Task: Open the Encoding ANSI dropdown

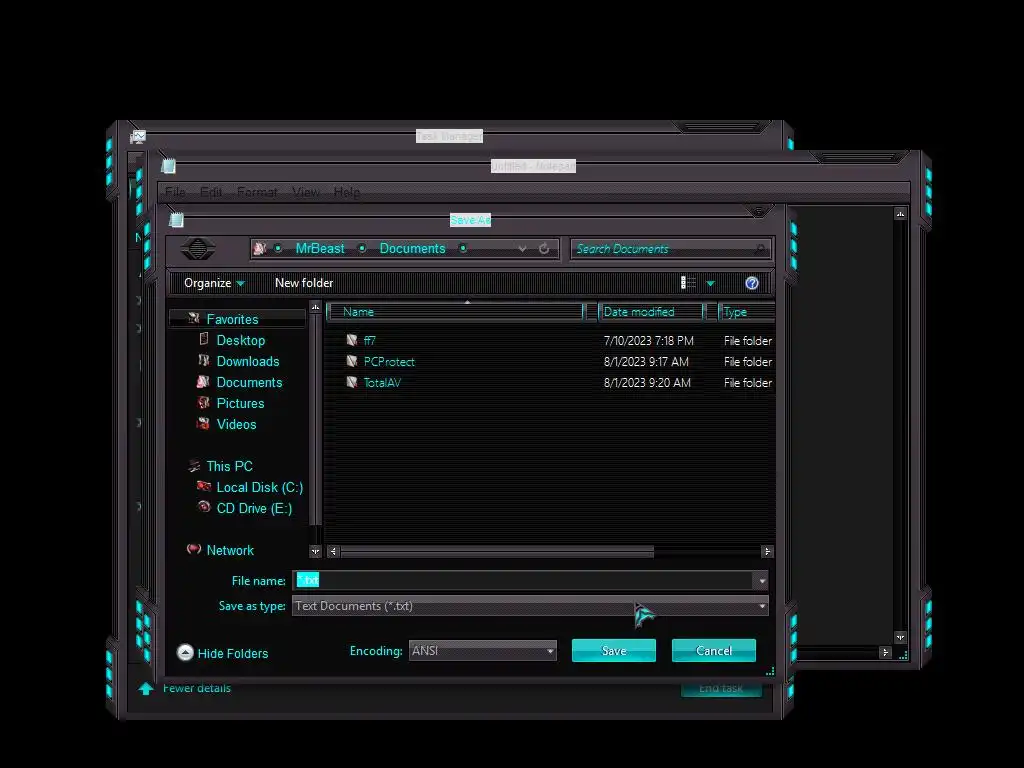Action: click(x=483, y=650)
